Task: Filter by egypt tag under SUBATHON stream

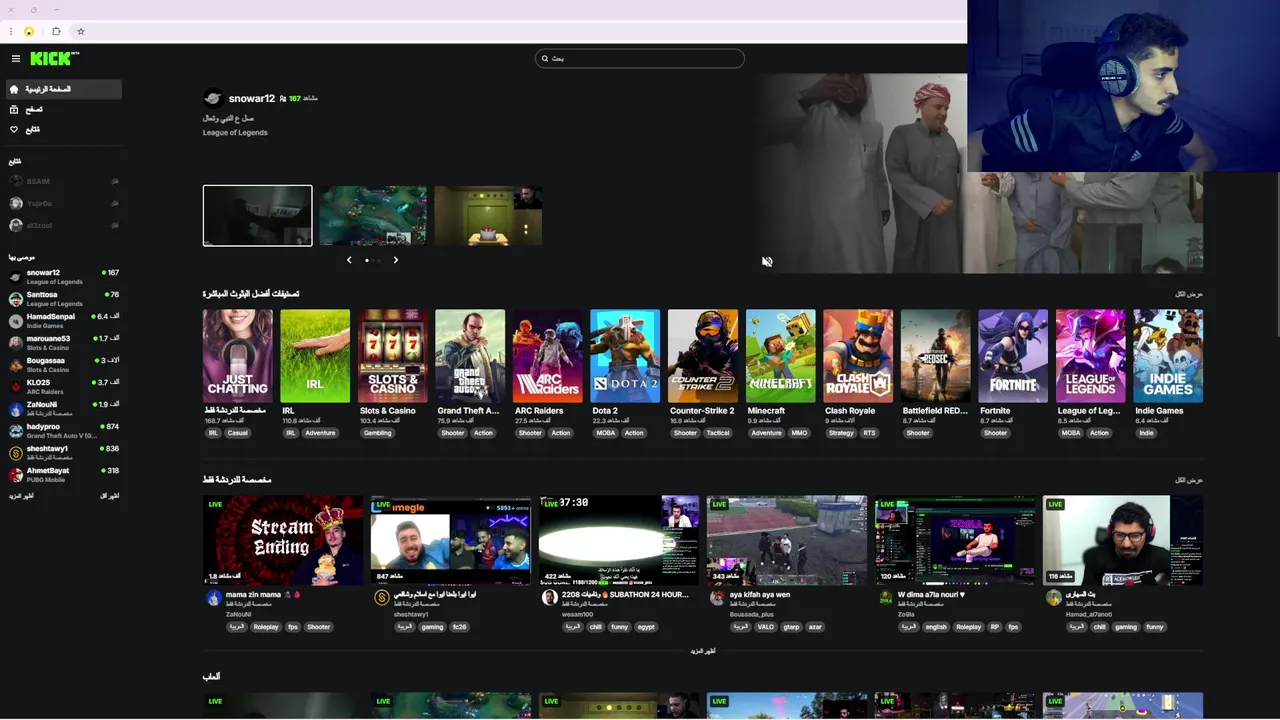Action: [x=646, y=627]
